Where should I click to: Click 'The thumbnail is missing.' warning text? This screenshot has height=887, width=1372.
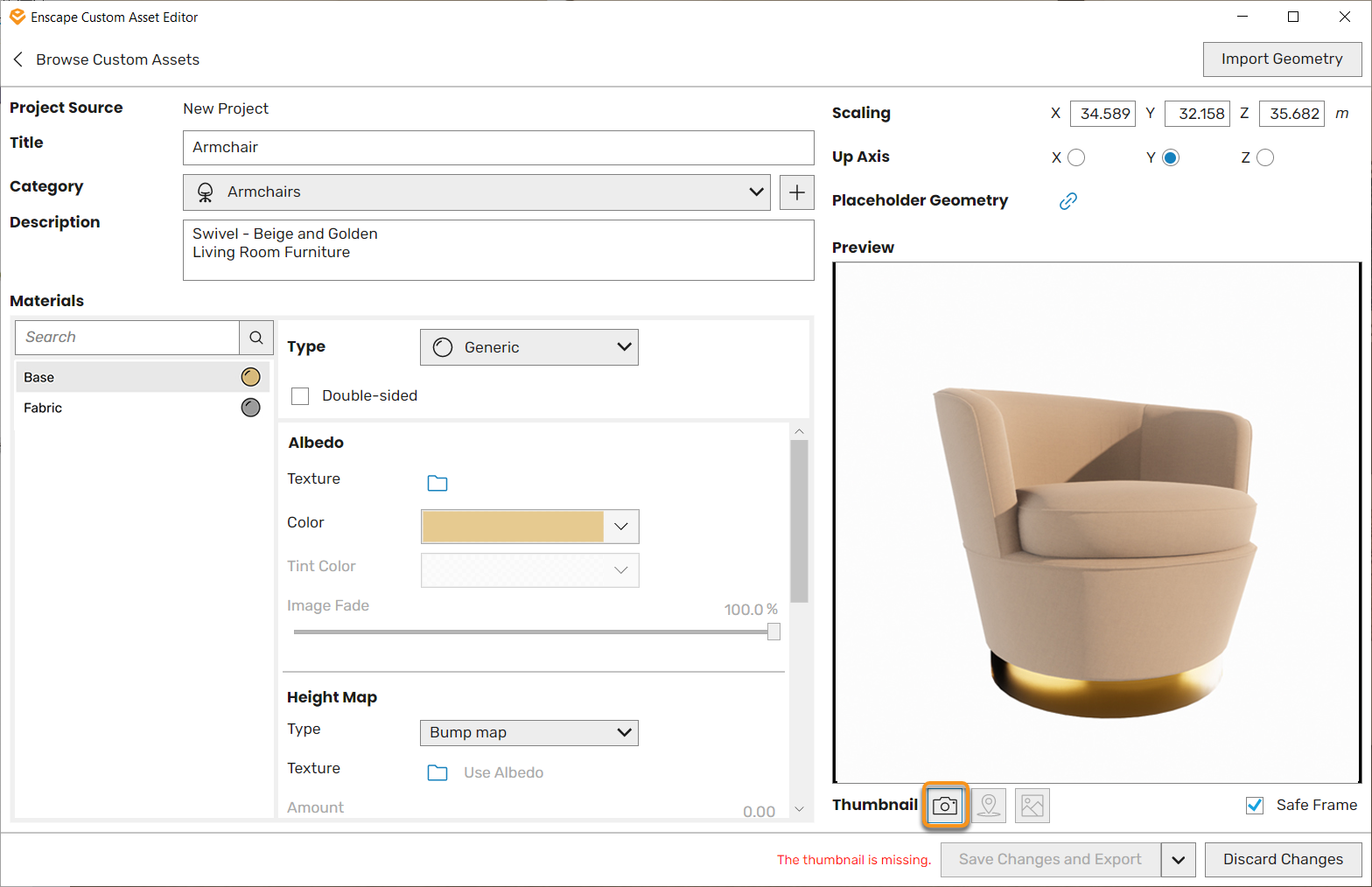(854, 860)
